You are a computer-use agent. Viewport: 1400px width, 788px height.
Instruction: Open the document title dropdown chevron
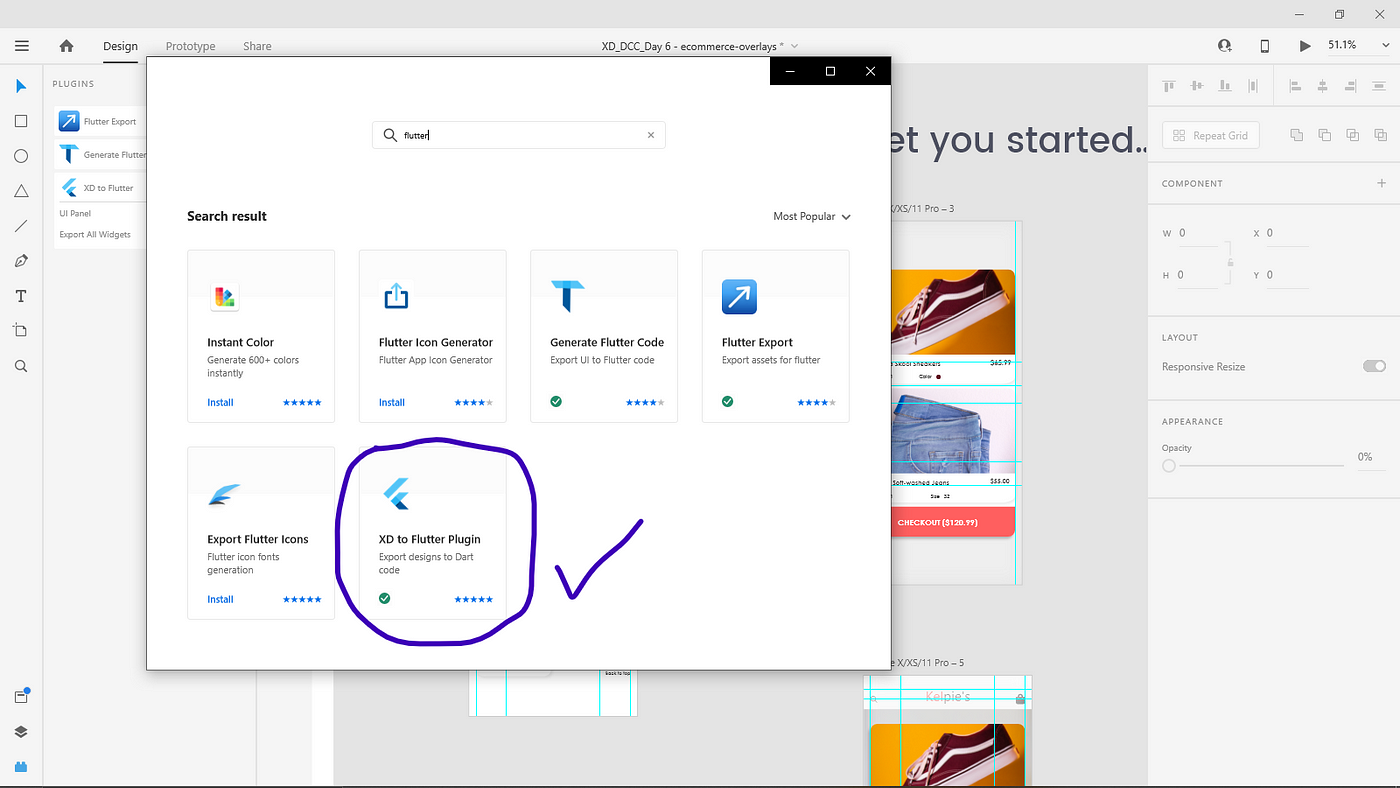coord(795,46)
